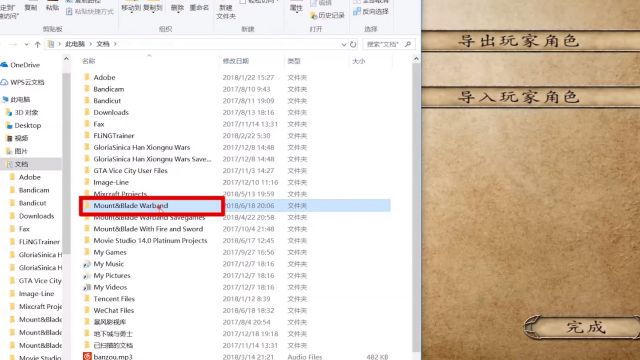Select Image-Line folder in file list
640x360 pixels.
(x=111, y=182)
